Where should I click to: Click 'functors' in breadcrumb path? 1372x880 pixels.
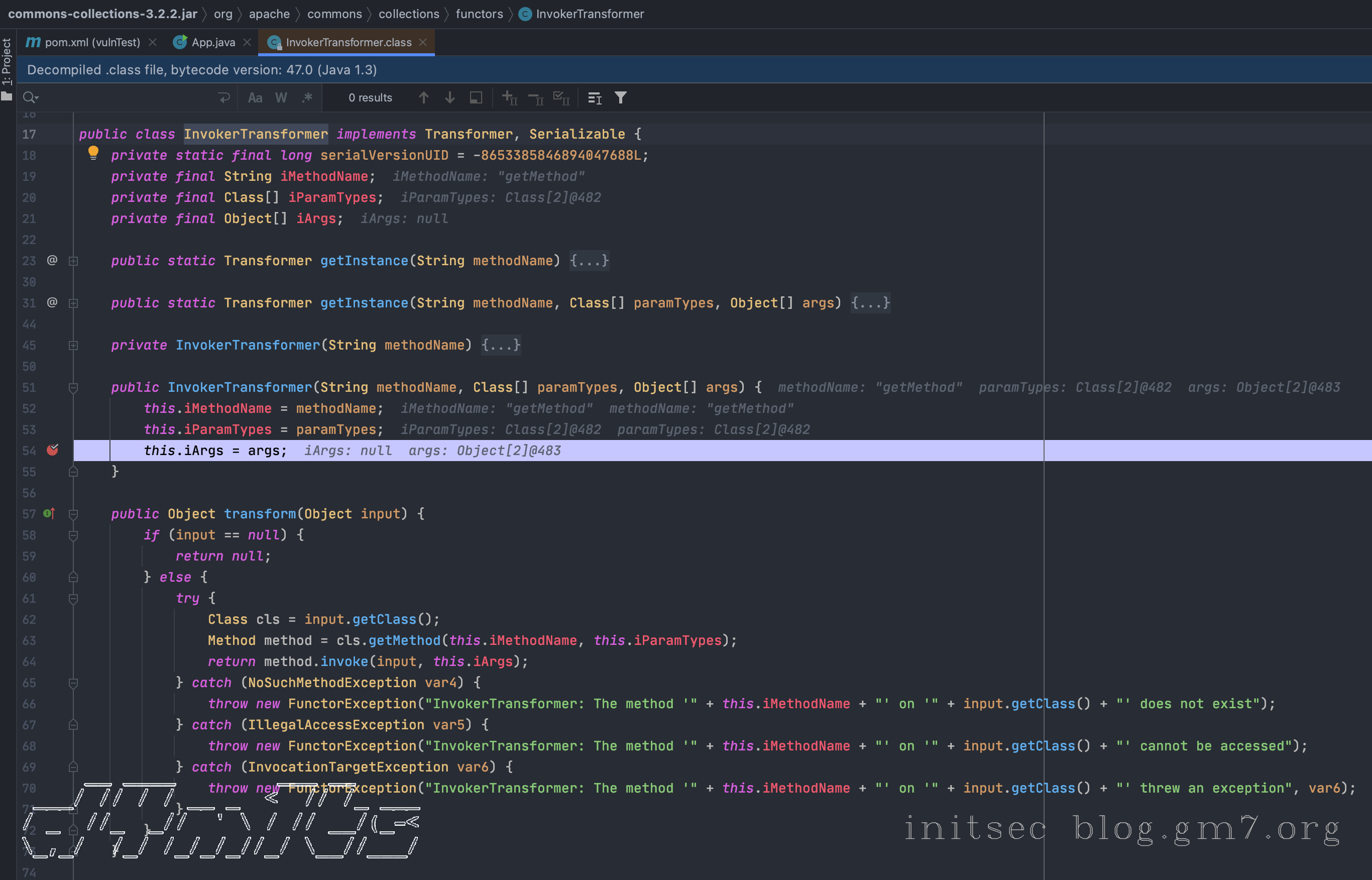click(479, 14)
